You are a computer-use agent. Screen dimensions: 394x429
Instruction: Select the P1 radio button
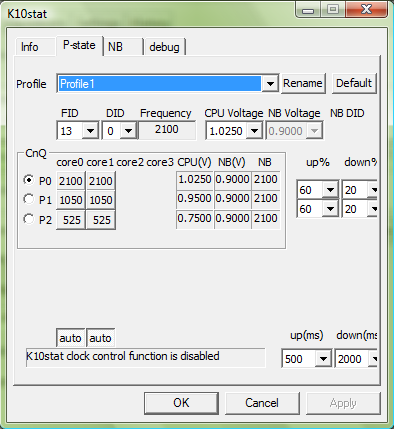click(29, 199)
